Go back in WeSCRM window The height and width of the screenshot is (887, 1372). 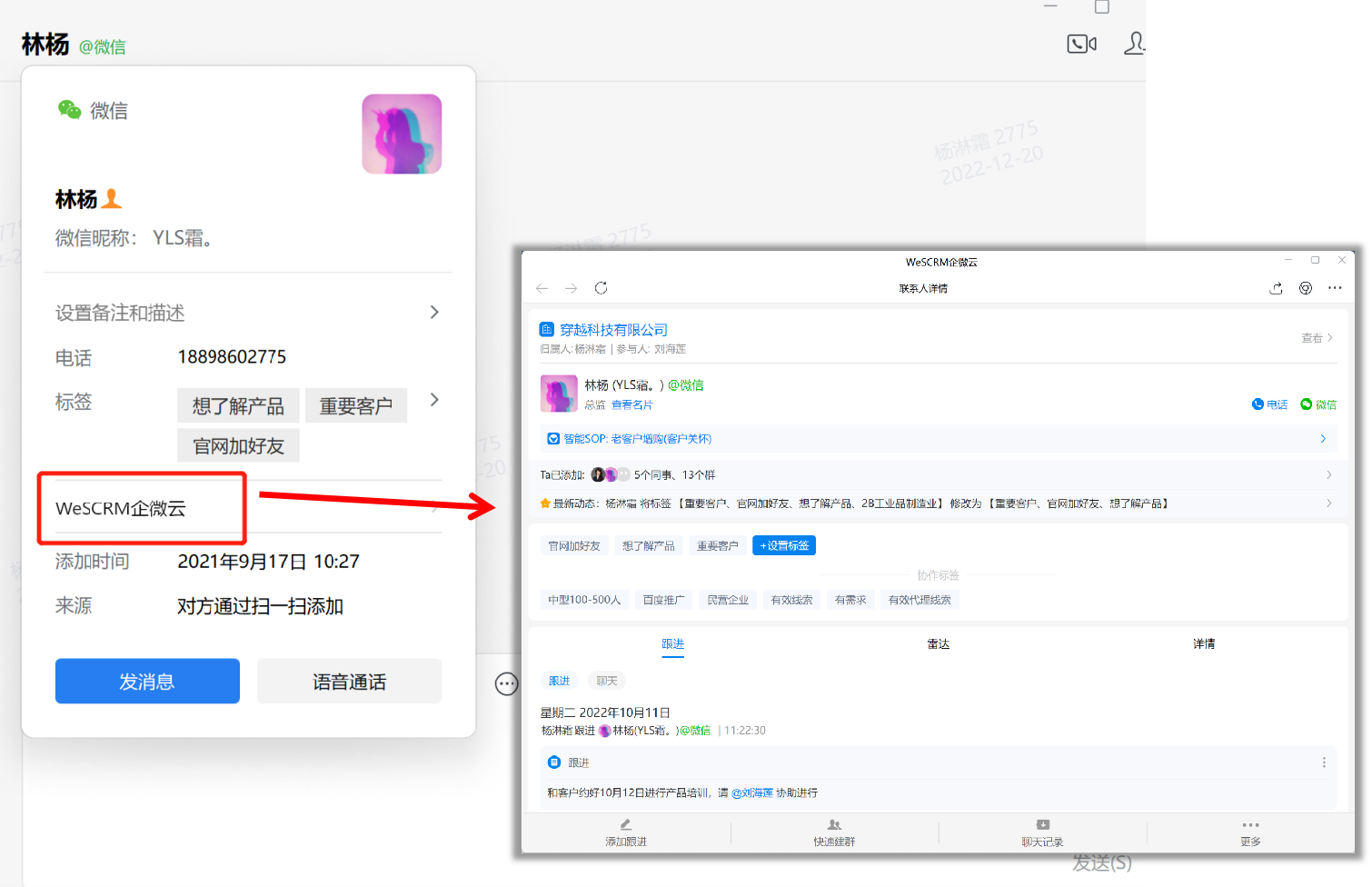click(542, 288)
